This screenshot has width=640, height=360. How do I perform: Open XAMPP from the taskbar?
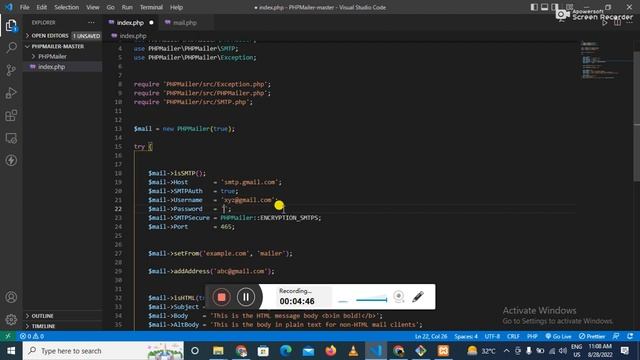(x=443, y=351)
